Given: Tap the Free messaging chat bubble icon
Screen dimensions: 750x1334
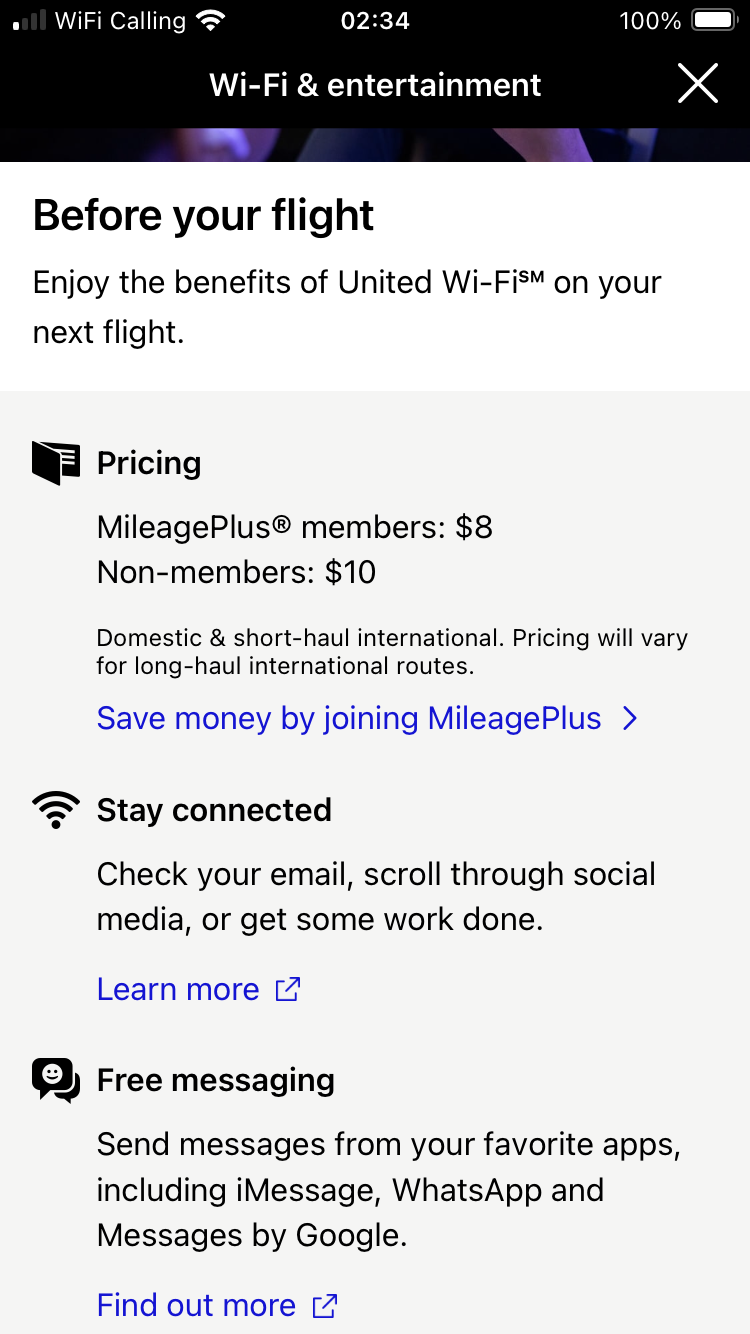Looking at the screenshot, I should [56, 1081].
